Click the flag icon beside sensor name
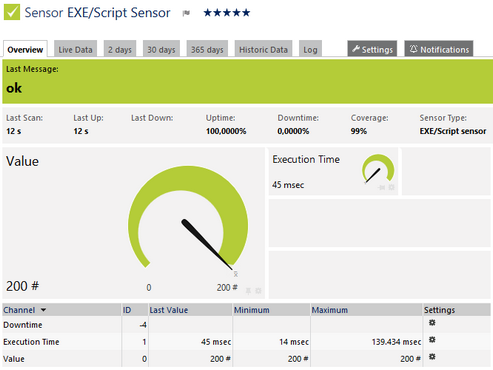Viewport: 493px width, 370px height. (186, 13)
